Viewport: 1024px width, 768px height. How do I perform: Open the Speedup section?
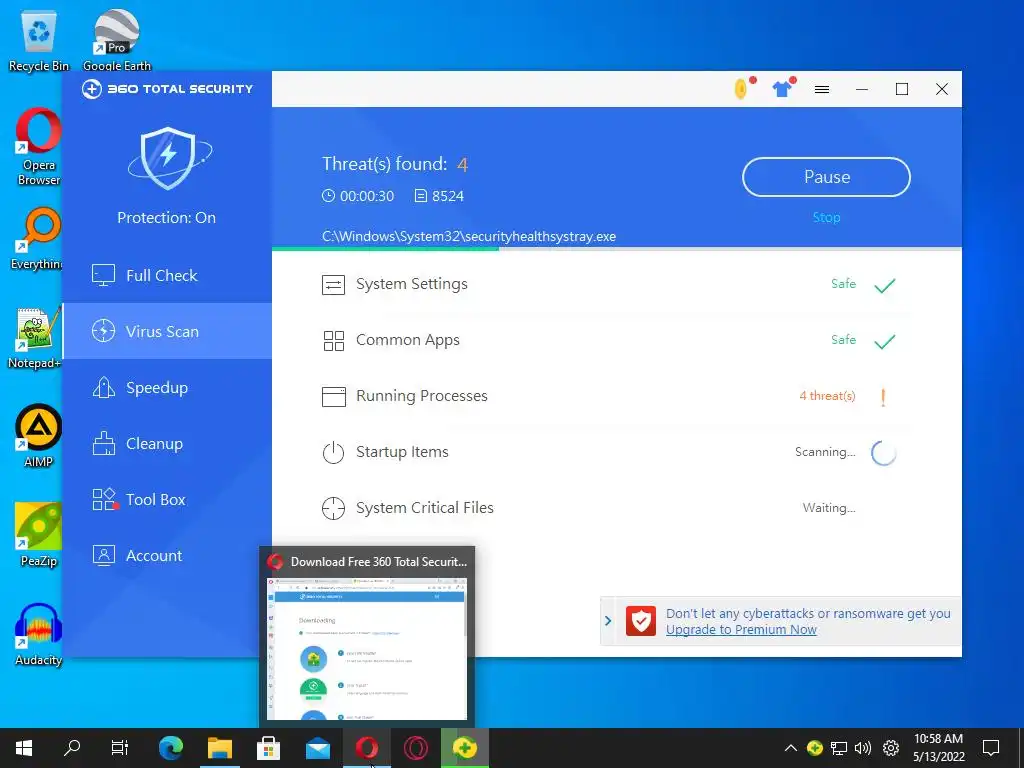point(167,387)
